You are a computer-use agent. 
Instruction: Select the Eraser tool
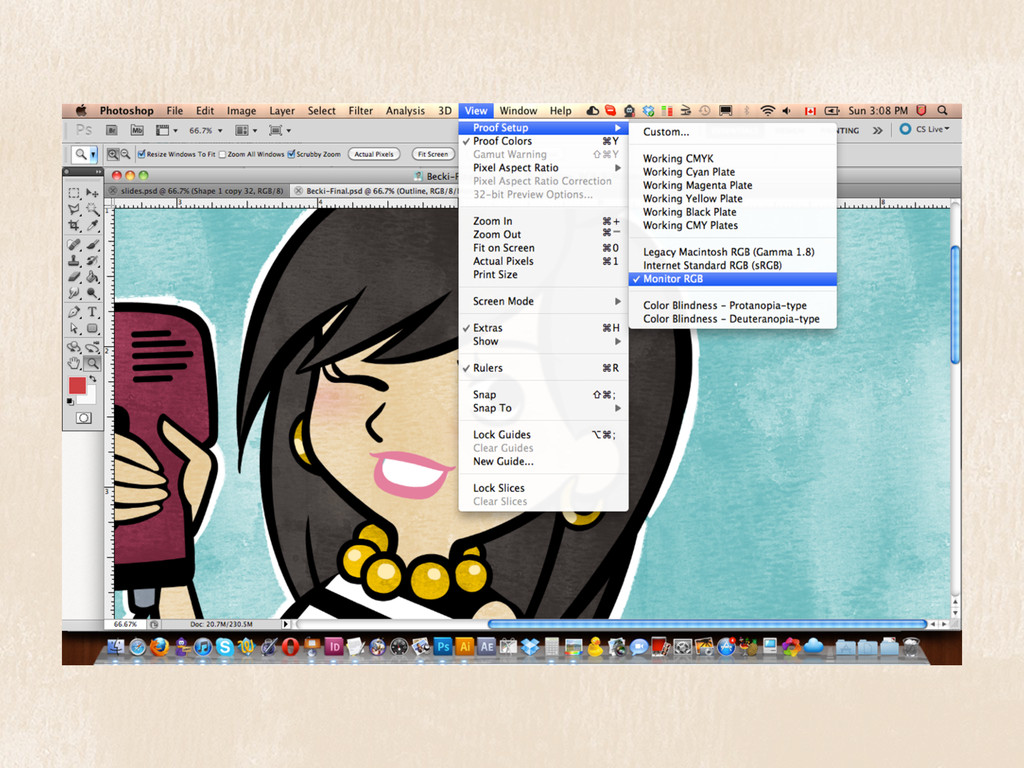(x=74, y=277)
